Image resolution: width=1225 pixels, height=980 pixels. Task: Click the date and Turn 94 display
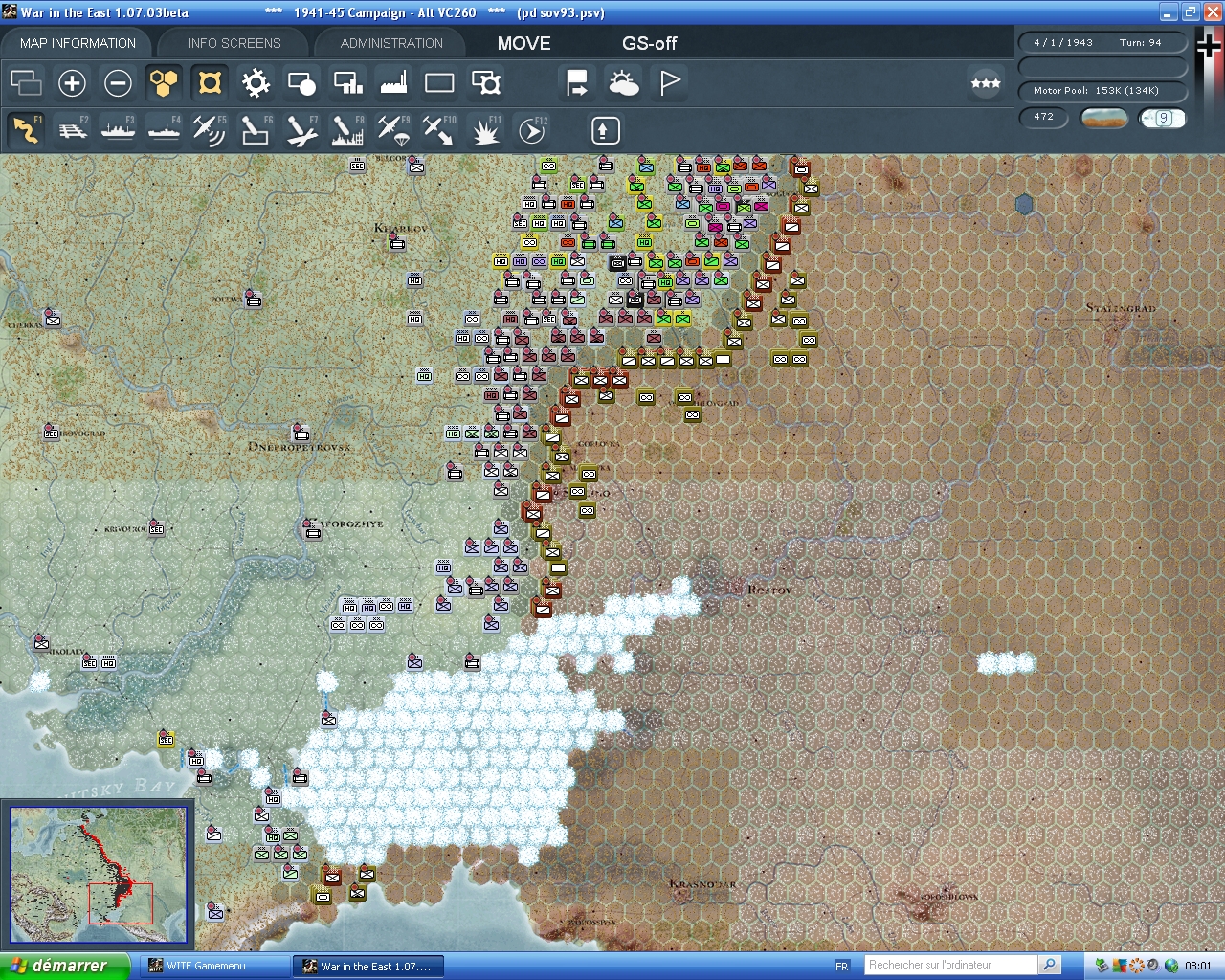[x=1102, y=42]
